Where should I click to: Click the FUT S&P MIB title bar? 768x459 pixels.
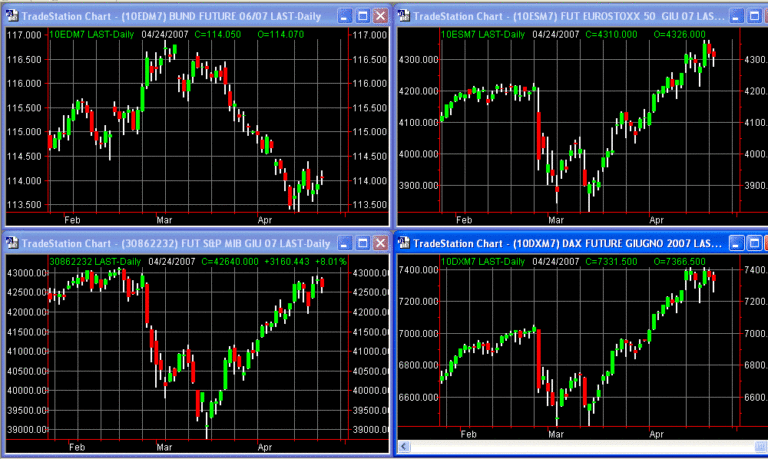pos(180,244)
